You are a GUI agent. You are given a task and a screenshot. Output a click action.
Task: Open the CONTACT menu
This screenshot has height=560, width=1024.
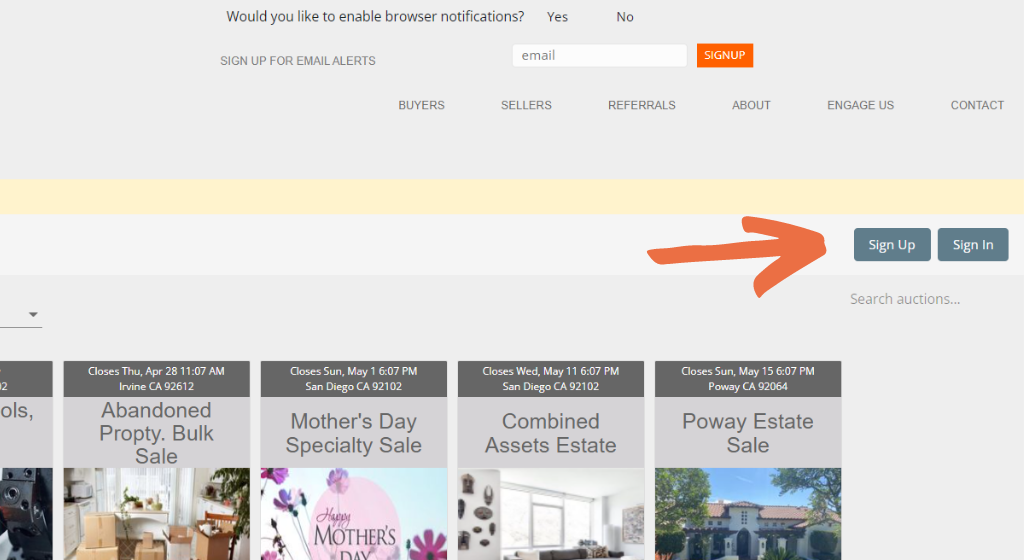[x=977, y=105]
